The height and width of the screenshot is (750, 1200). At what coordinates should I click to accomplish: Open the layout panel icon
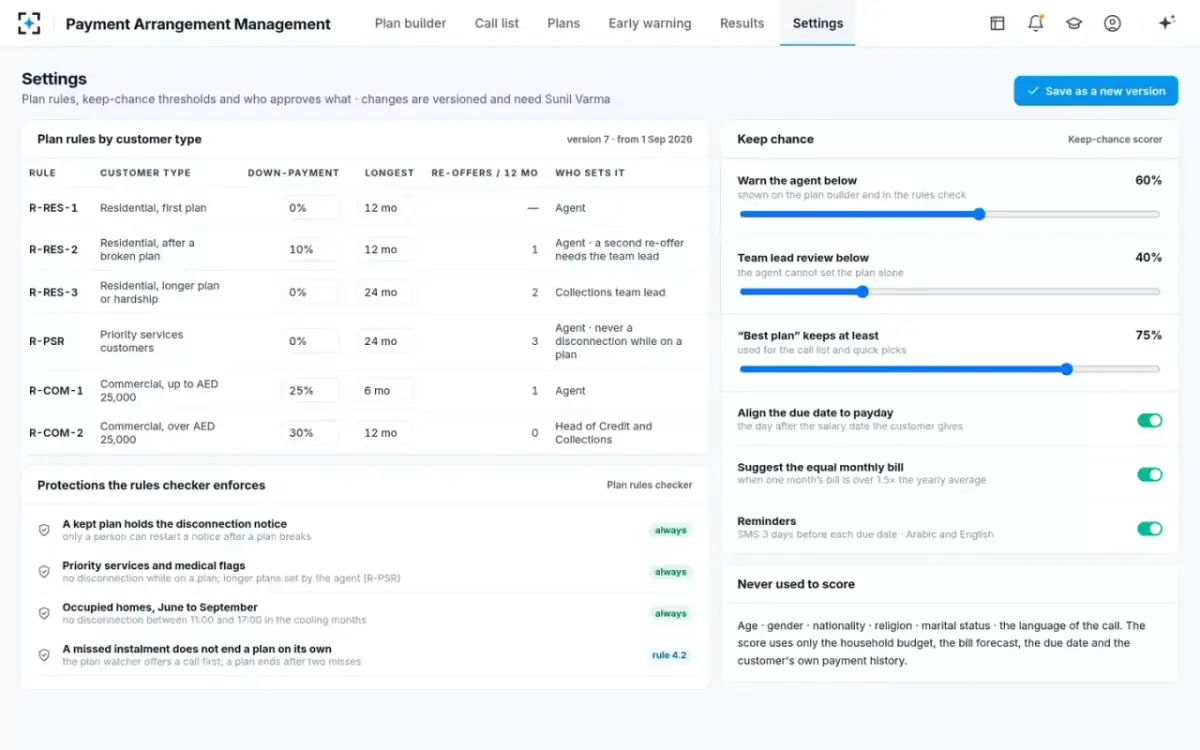pos(997,23)
